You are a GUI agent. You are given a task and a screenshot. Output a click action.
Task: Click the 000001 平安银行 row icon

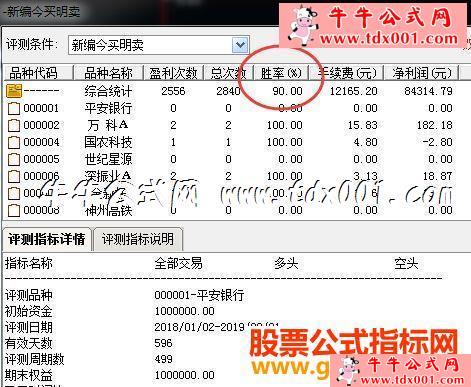click(x=14, y=108)
